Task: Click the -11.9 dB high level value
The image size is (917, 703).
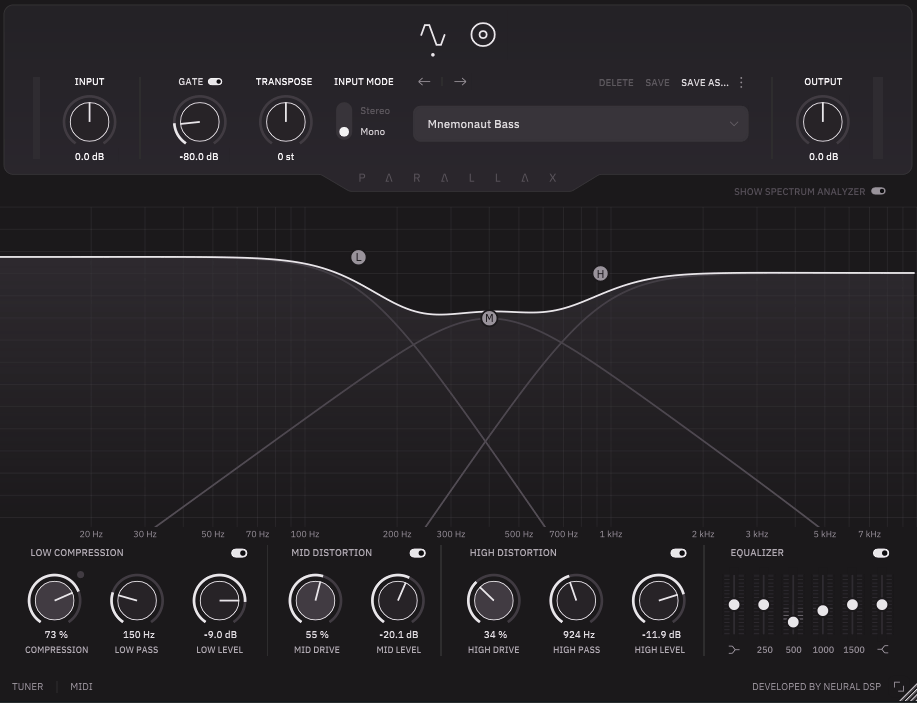Action: [660, 635]
